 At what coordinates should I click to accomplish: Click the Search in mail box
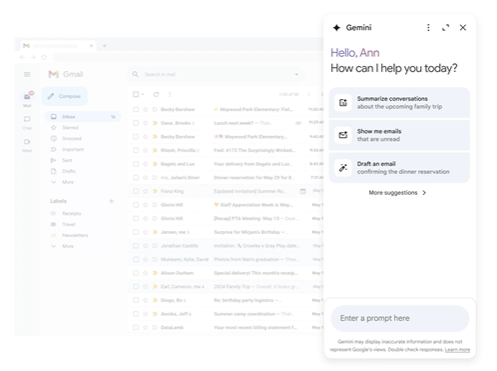216,74
